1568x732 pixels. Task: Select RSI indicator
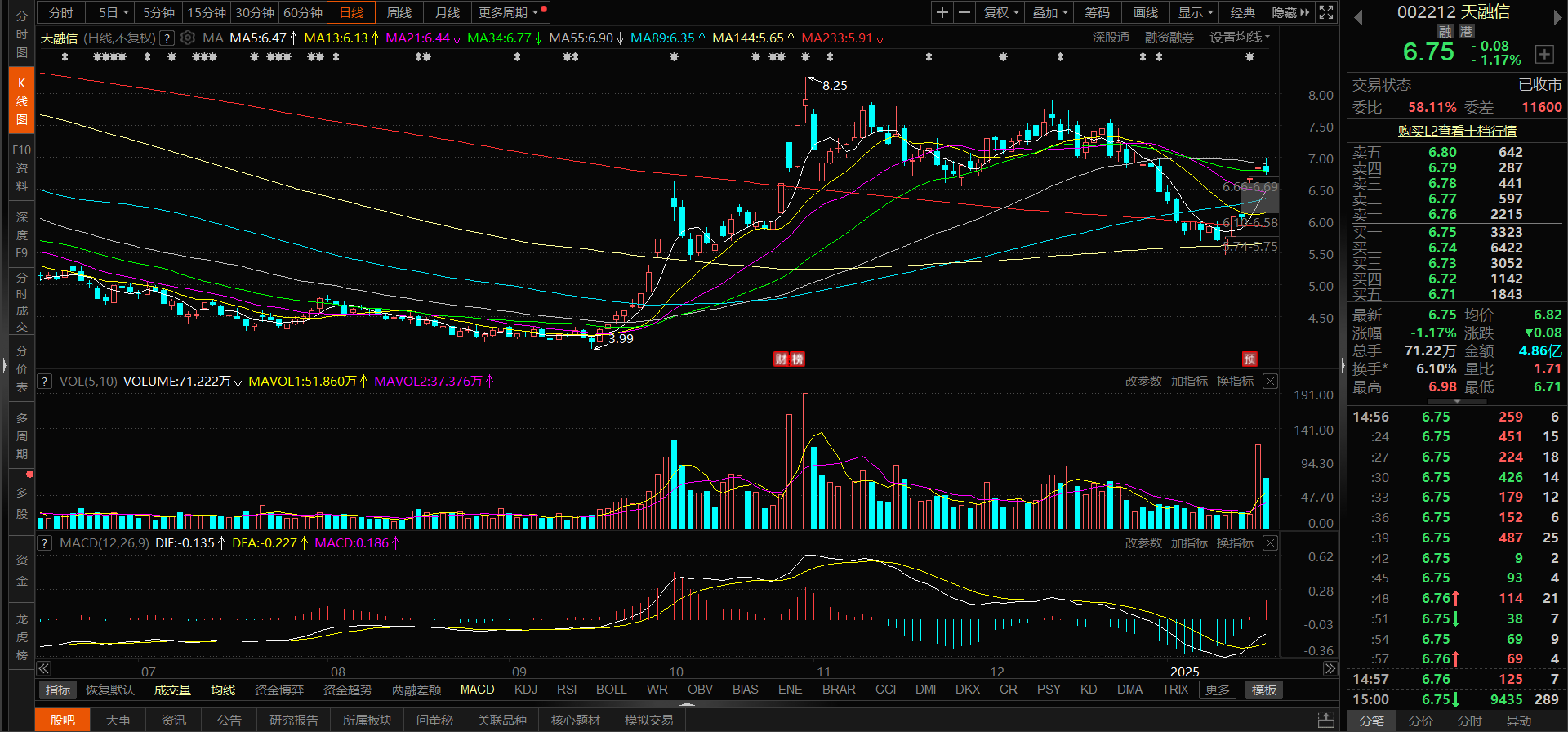click(x=567, y=690)
